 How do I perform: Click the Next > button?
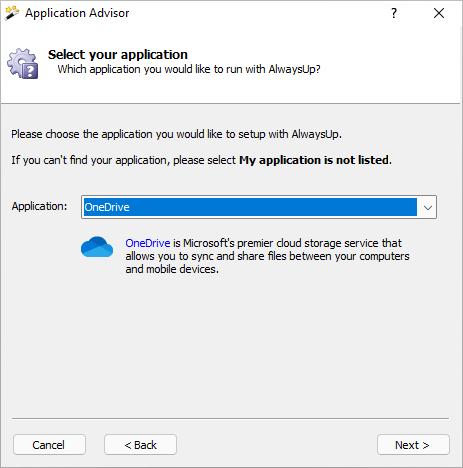coord(413,445)
